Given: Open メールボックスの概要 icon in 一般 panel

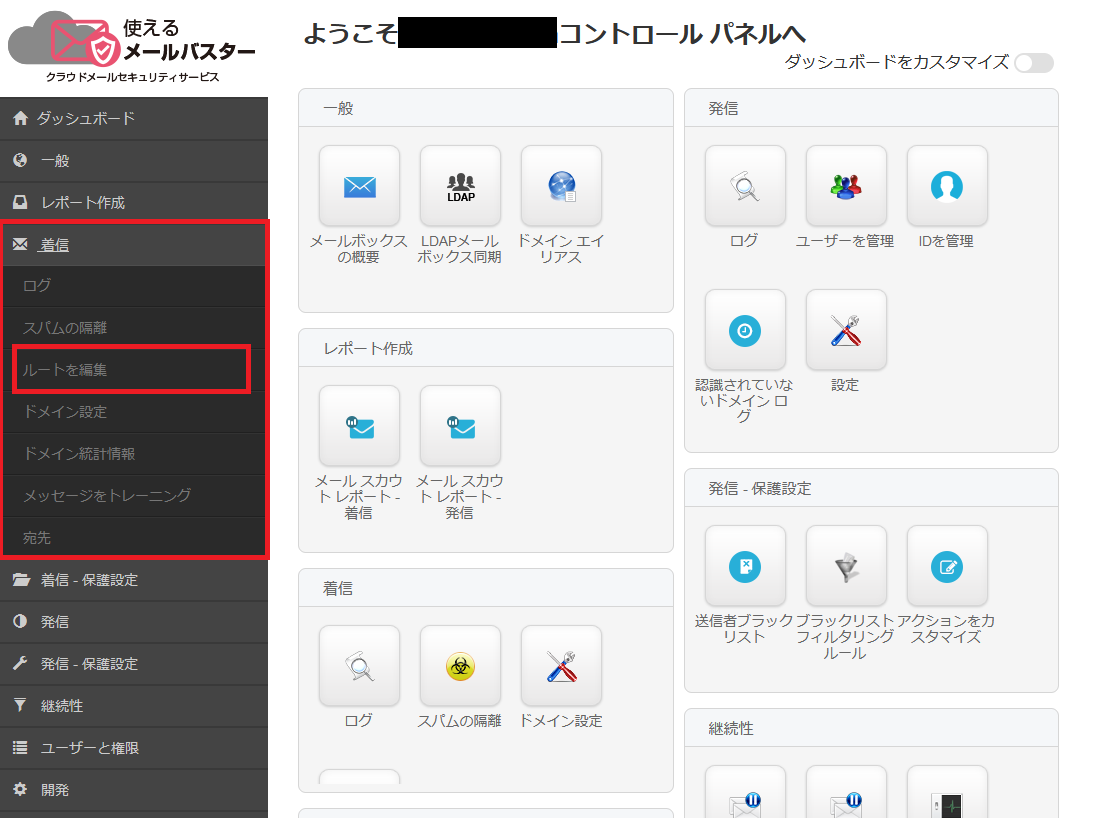Looking at the screenshot, I should (x=359, y=186).
